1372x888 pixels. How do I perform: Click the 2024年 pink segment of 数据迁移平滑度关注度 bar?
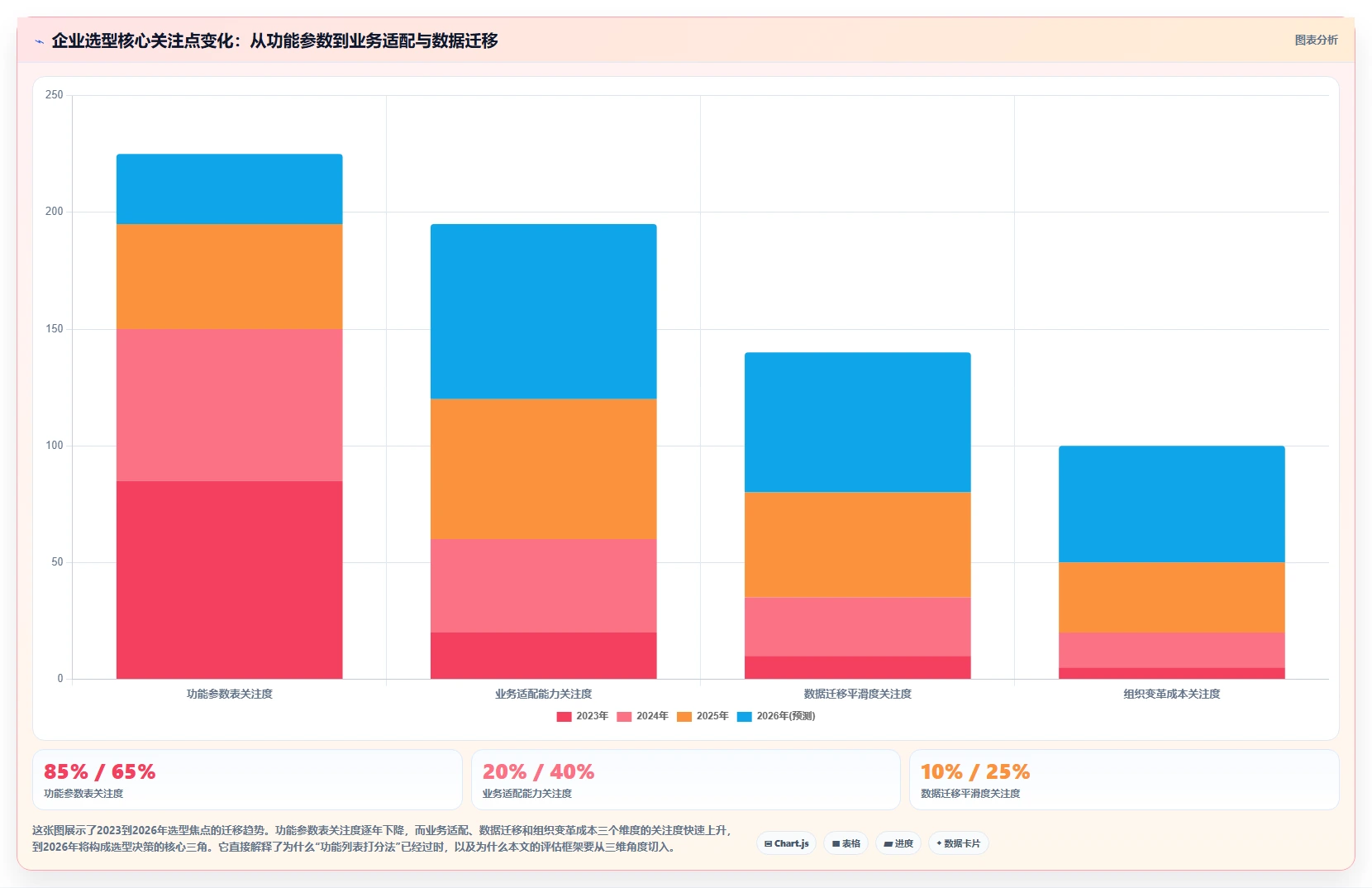click(858, 627)
